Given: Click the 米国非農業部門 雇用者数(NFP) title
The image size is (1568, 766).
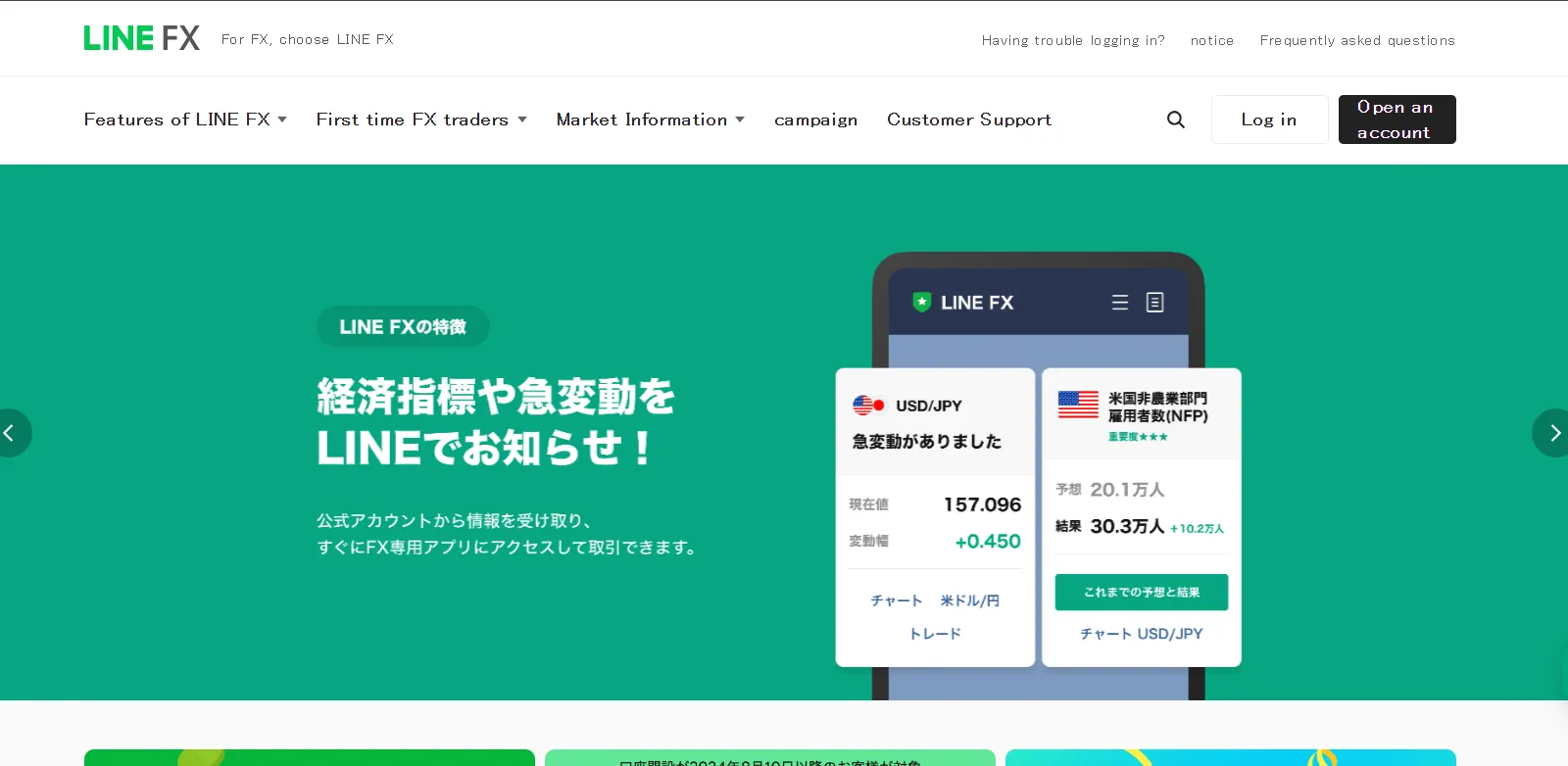Looking at the screenshot, I should pyautogui.click(x=1158, y=407).
